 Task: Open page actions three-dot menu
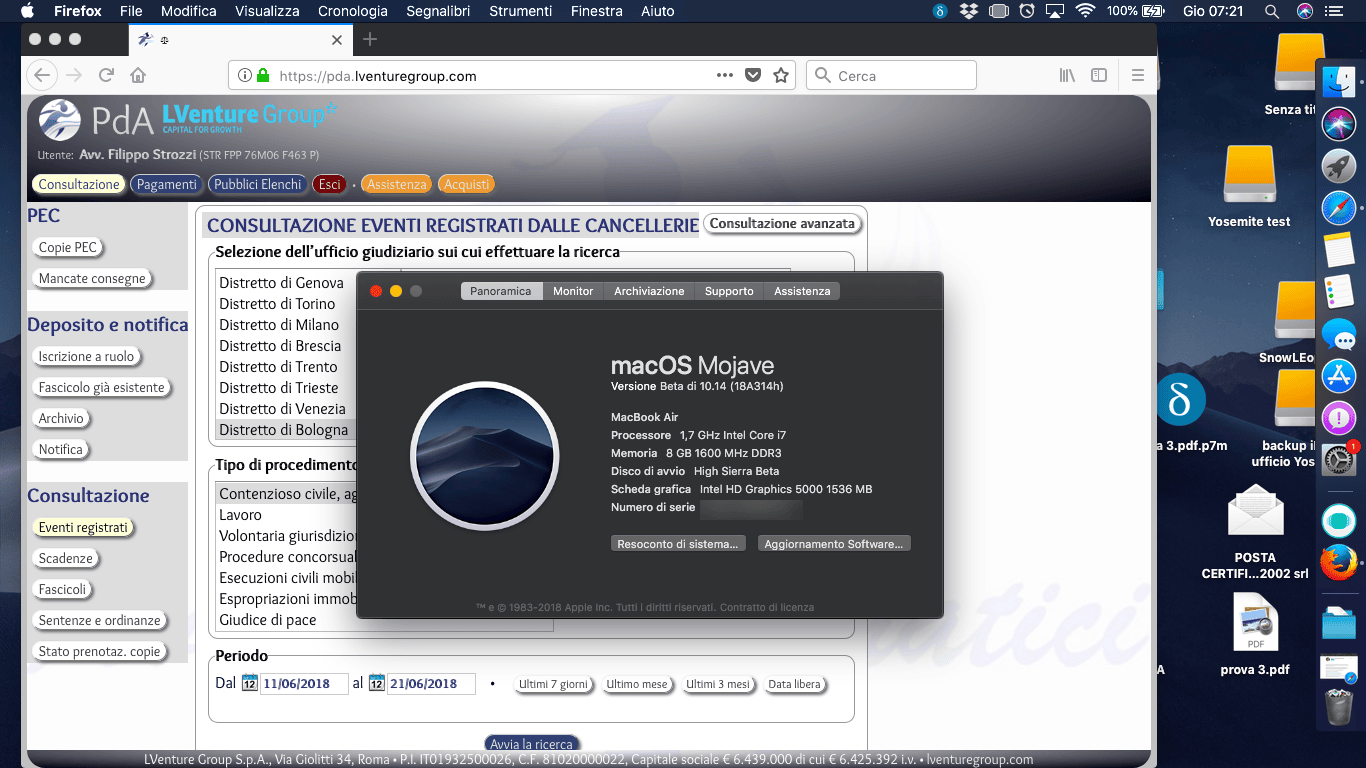point(725,75)
